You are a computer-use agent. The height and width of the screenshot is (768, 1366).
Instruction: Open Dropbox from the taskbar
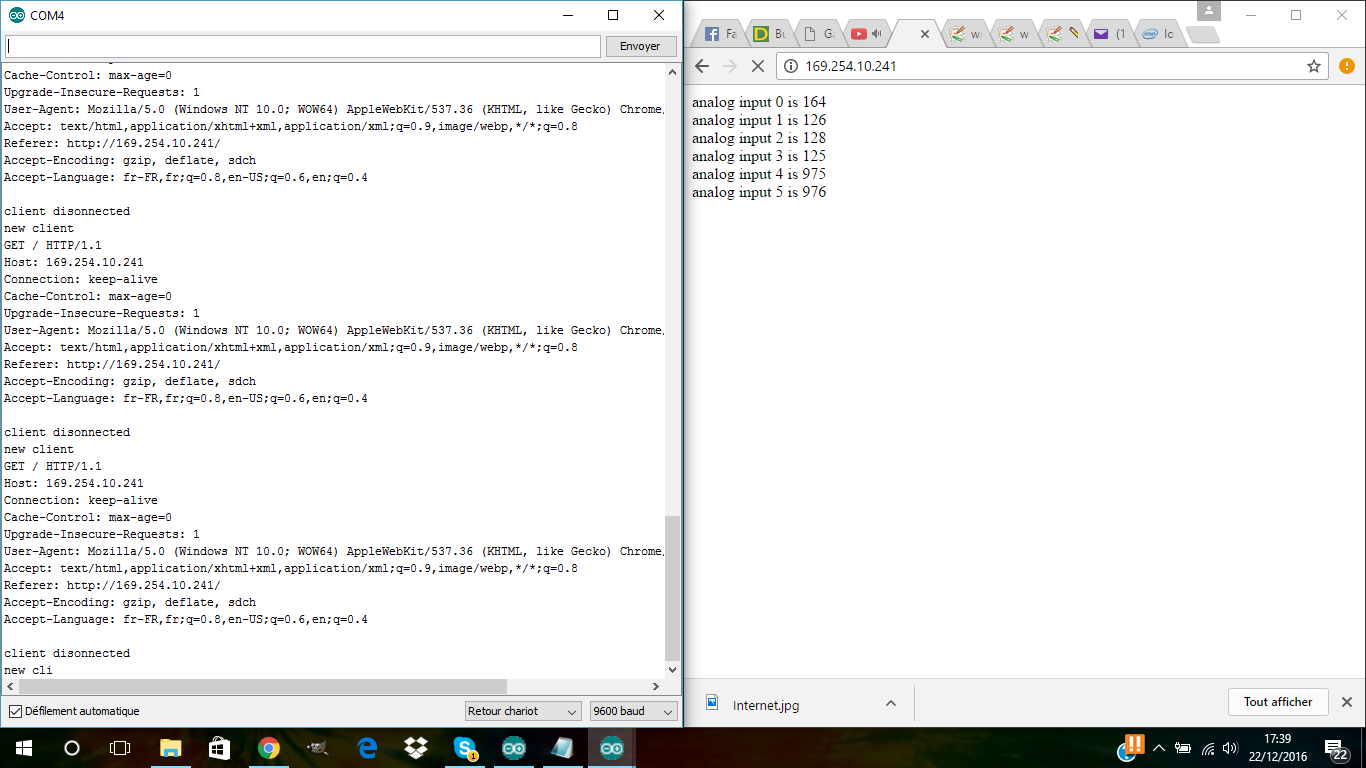[x=415, y=747]
